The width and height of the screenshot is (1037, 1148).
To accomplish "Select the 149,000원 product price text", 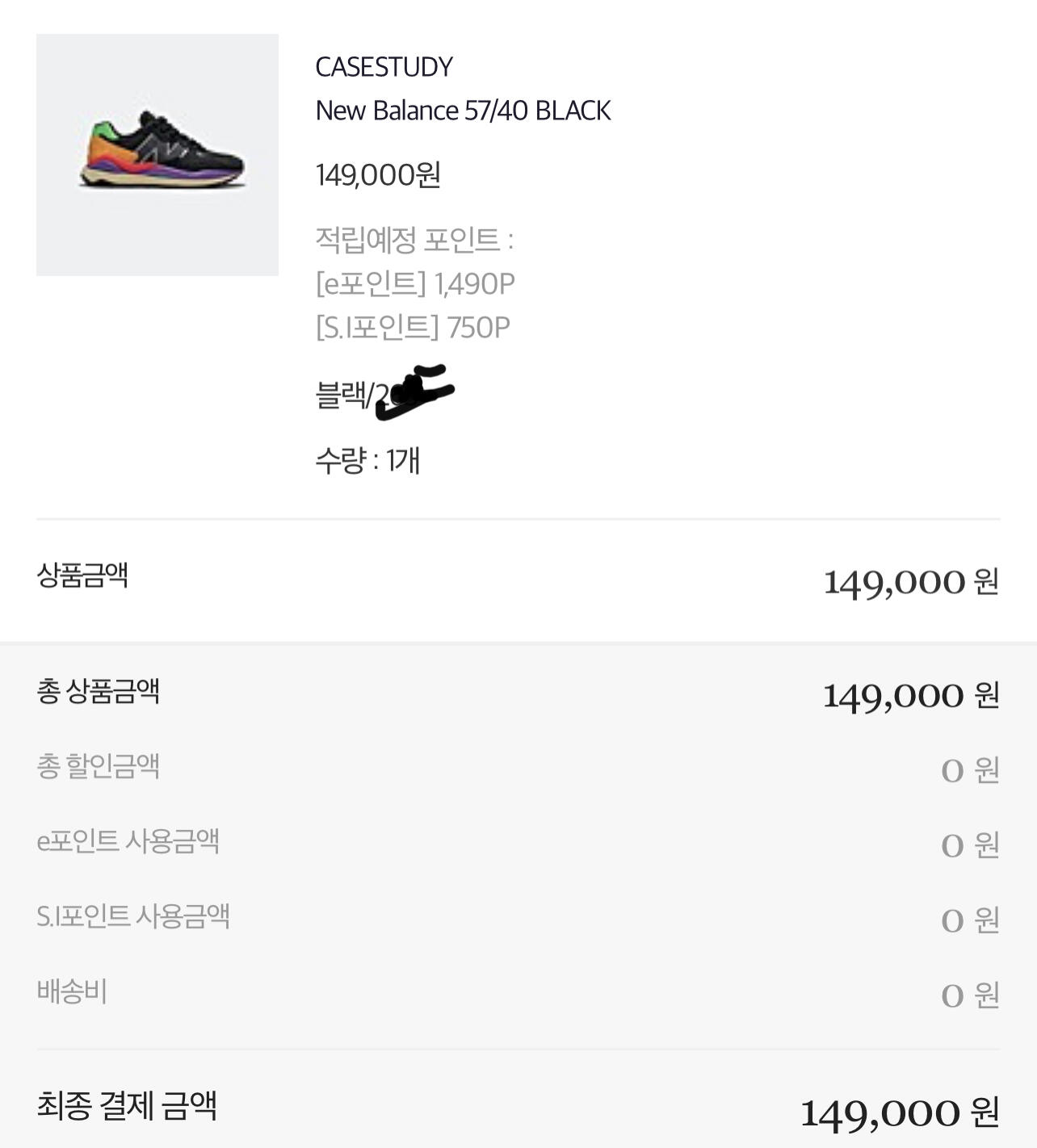I will point(378,174).
